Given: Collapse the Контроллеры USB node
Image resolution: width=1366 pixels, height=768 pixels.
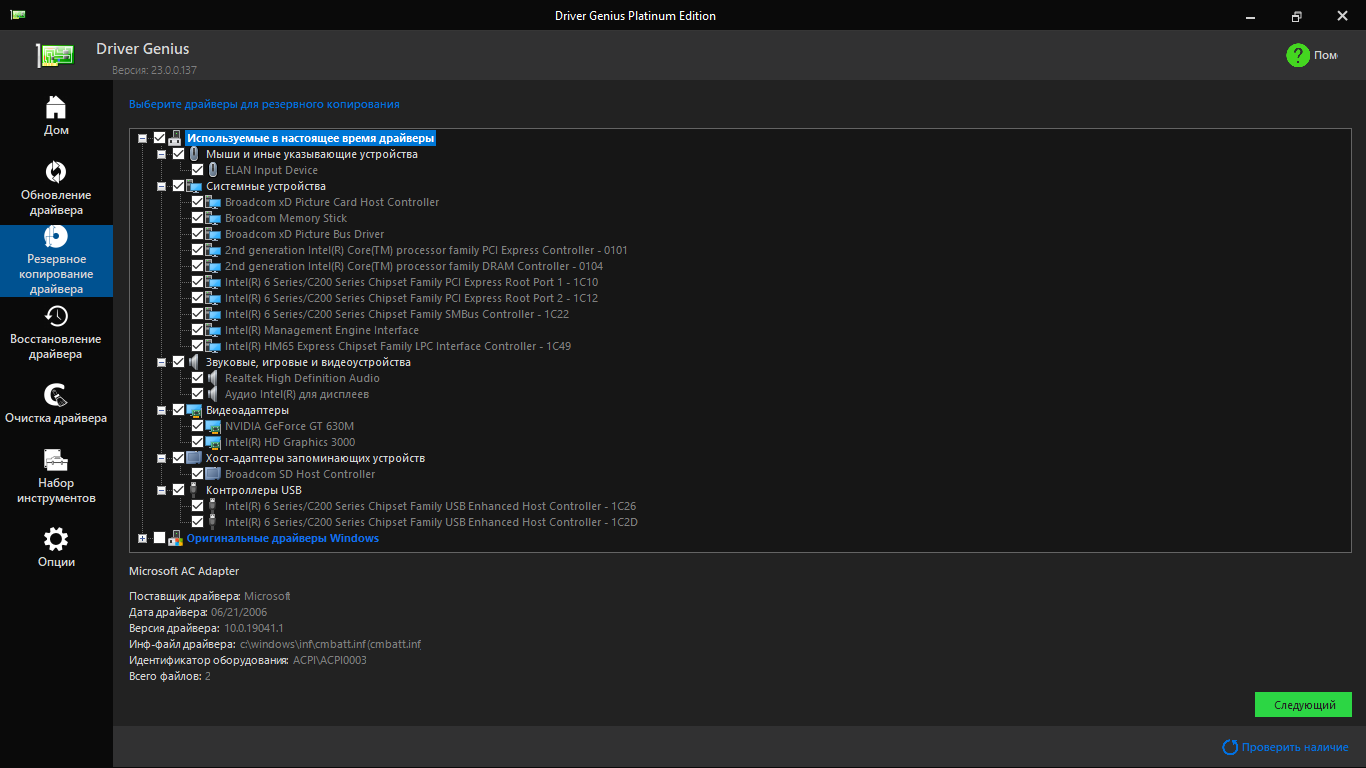Looking at the screenshot, I should [x=162, y=490].
